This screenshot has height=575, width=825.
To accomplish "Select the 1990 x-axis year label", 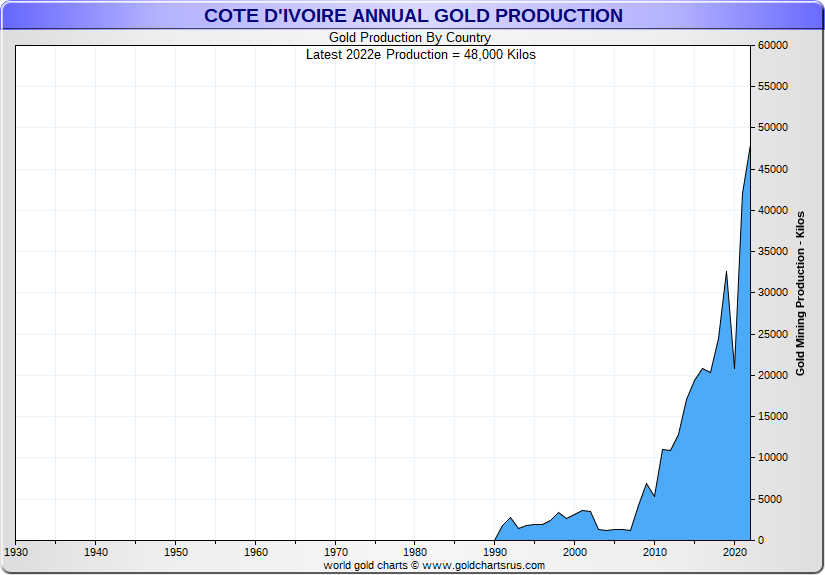I will 495,552.
